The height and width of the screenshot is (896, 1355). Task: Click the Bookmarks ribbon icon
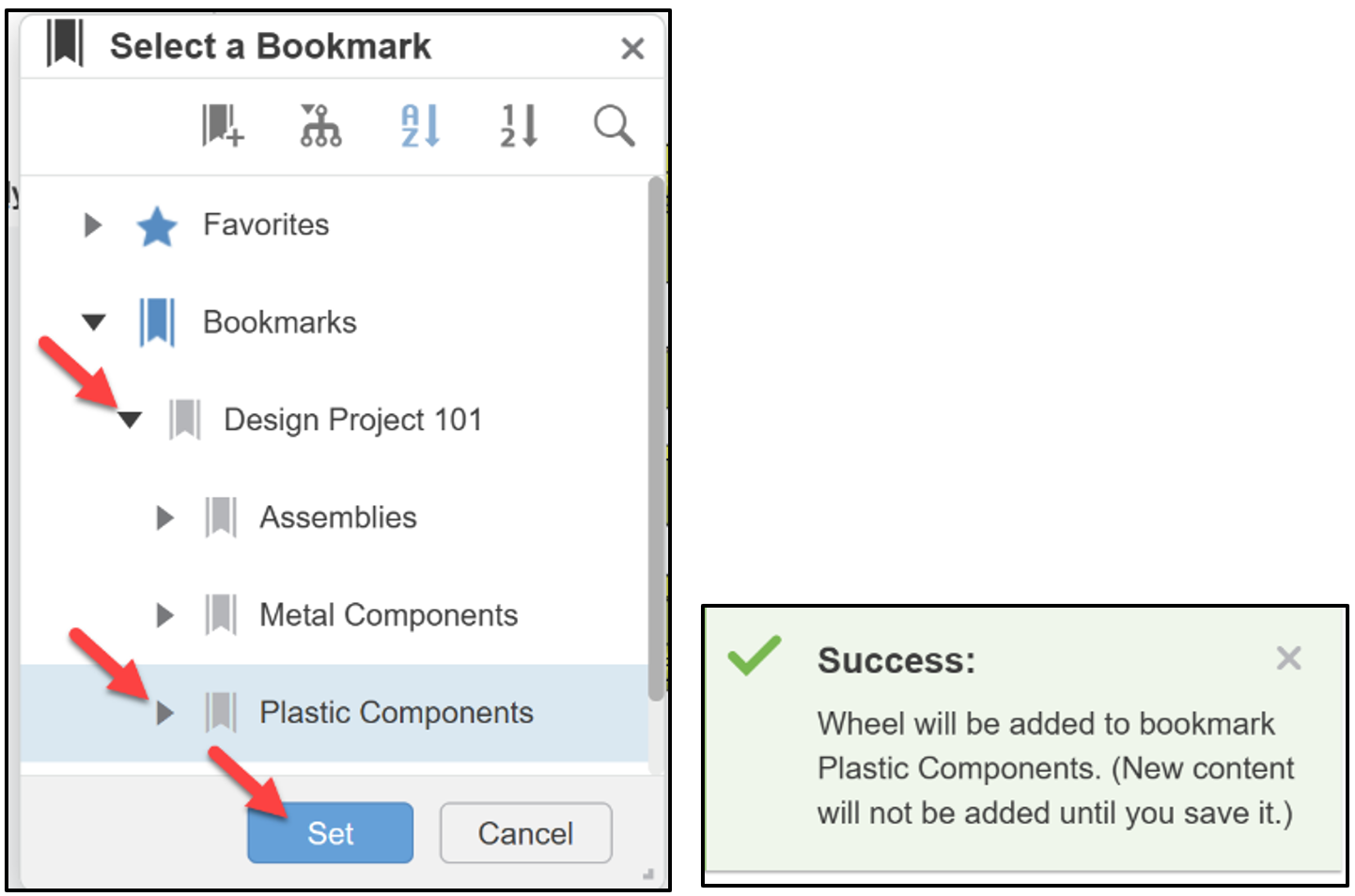(x=157, y=321)
